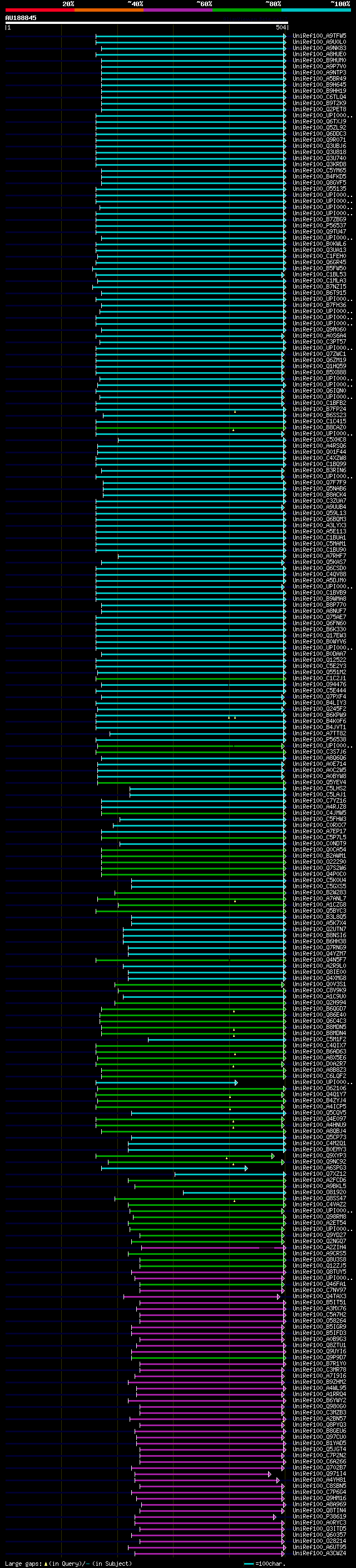Select label UniRef100_Q3KRD8
The width and height of the screenshot is (356, 1568).
tap(319, 164)
